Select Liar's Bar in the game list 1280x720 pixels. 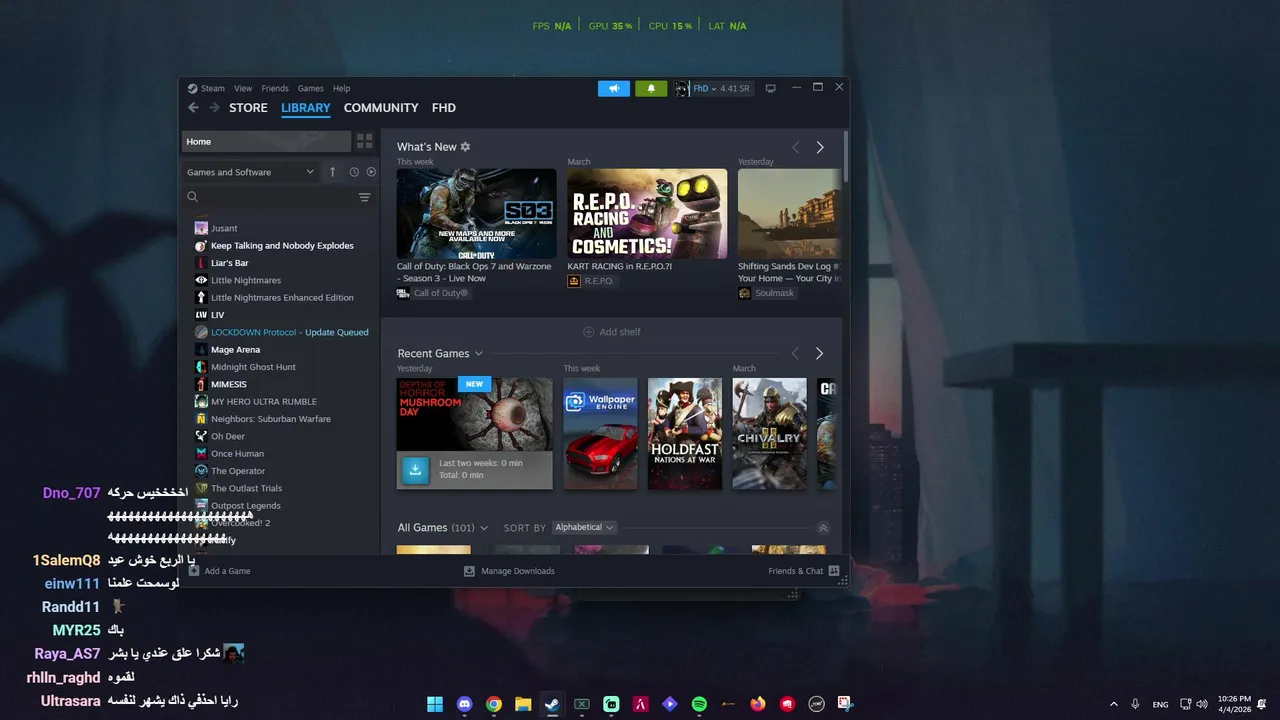230,263
